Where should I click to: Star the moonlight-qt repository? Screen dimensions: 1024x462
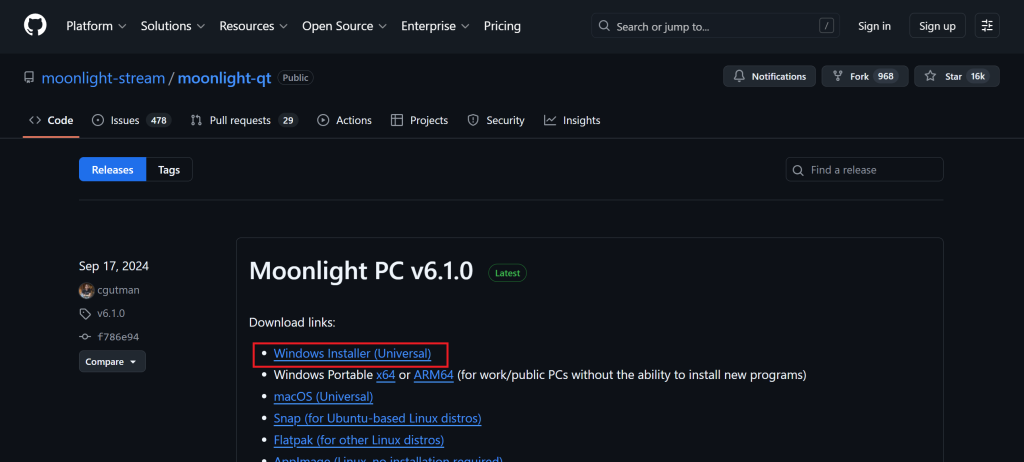956,77
